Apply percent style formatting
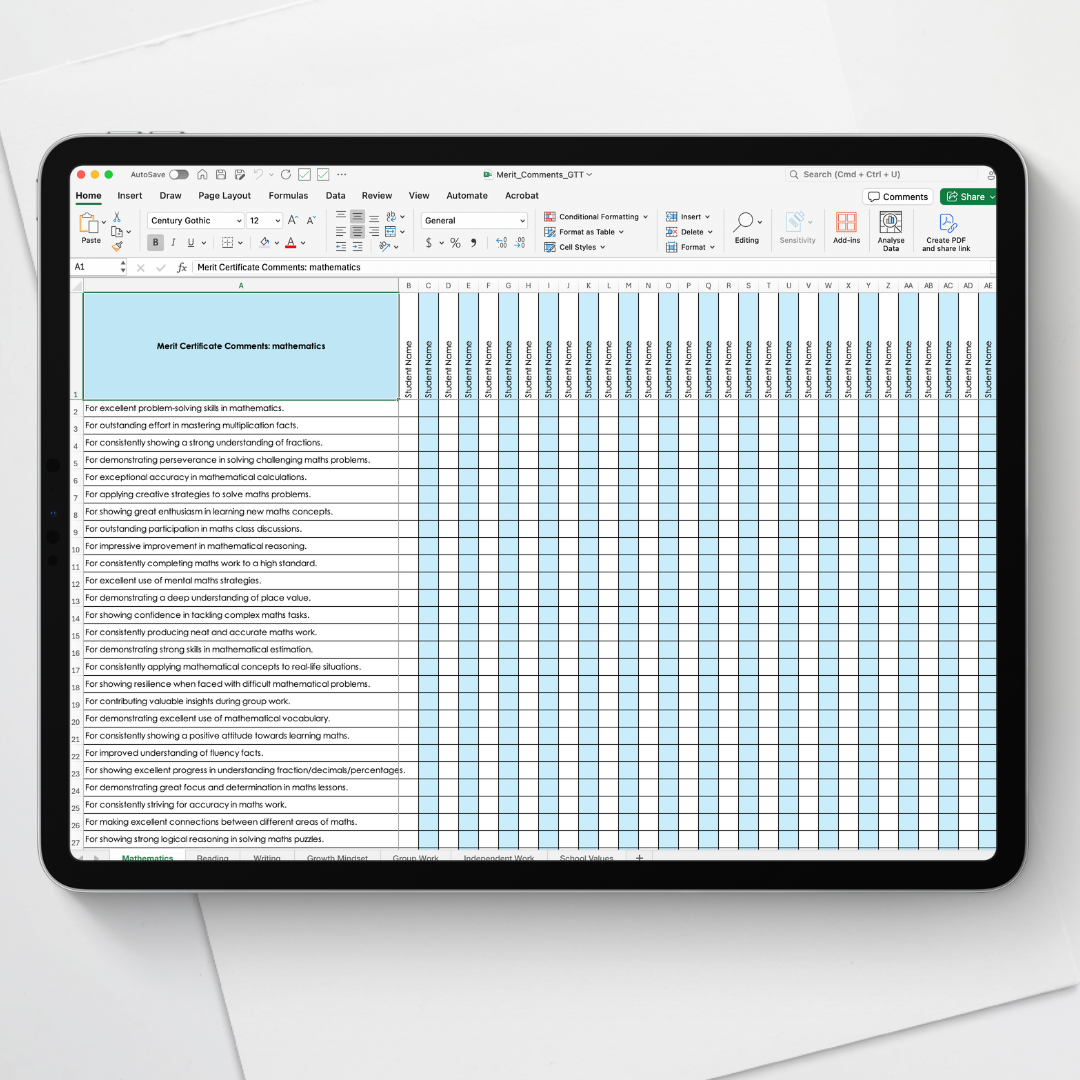The width and height of the screenshot is (1080, 1080). point(455,243)
